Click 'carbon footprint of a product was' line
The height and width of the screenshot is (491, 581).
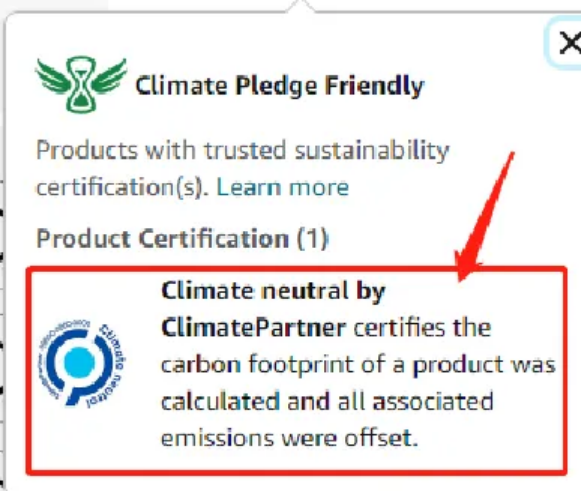(358, 365)
